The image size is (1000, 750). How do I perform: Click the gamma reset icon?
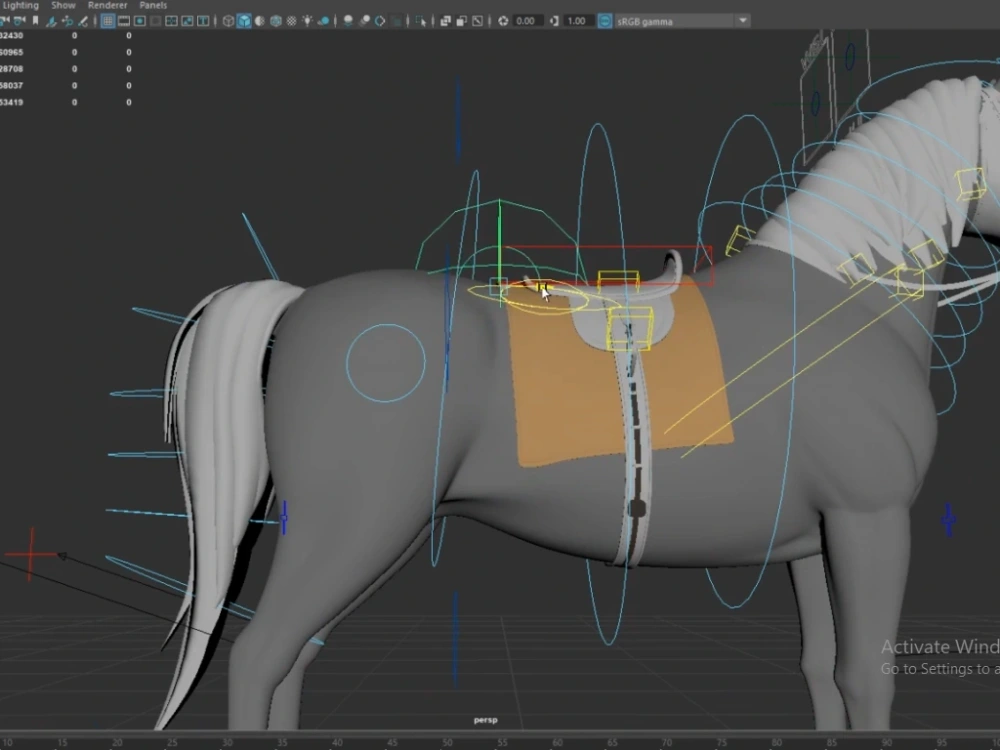click(x=554, y=21)
